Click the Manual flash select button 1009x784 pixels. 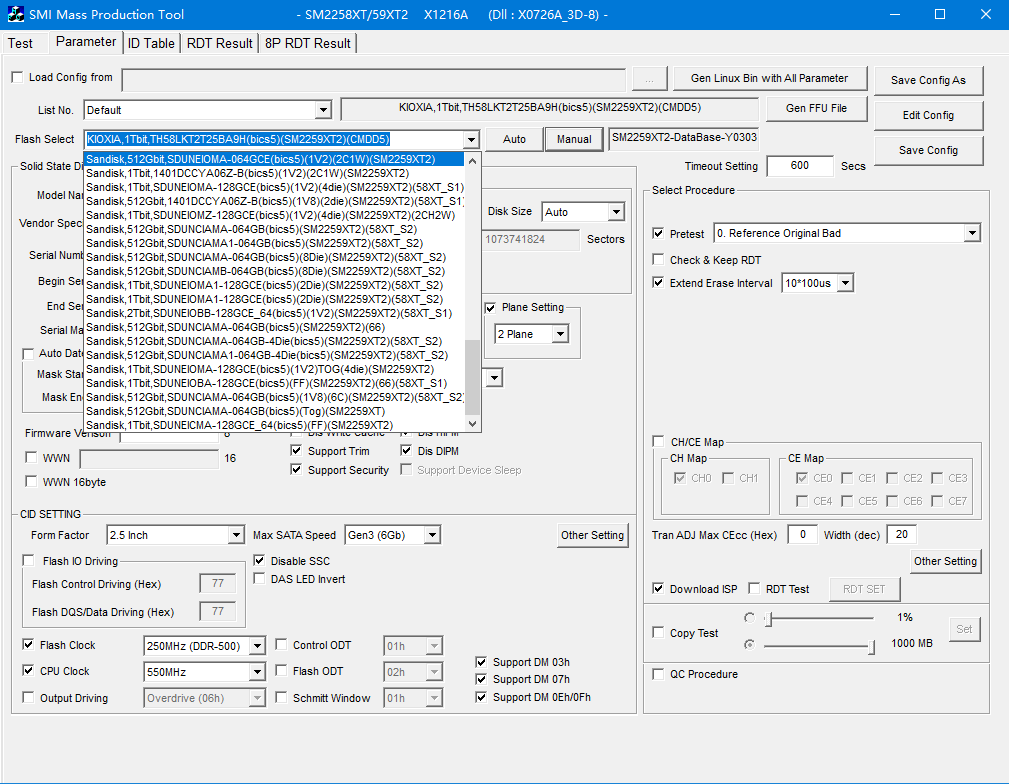point(573,139)
